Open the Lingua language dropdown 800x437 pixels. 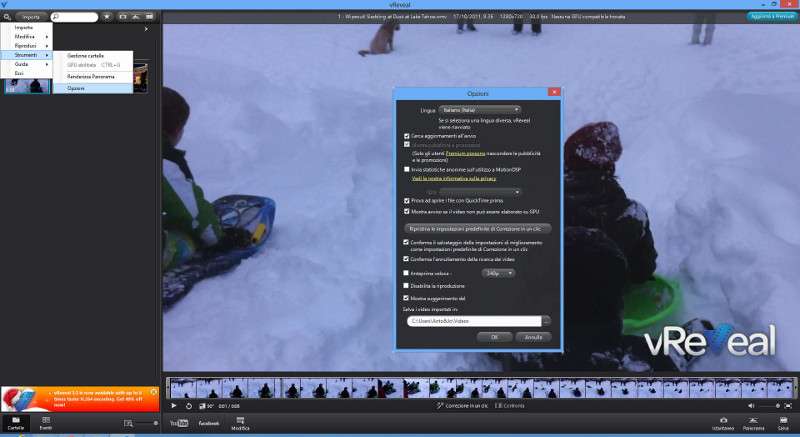click(x=482, y=109)
